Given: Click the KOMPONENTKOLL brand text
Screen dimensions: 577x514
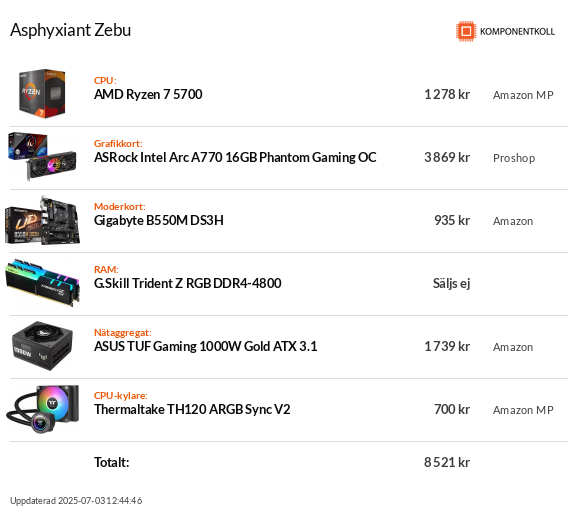Looking at the screenshot, I should click(x=517, y=32).
